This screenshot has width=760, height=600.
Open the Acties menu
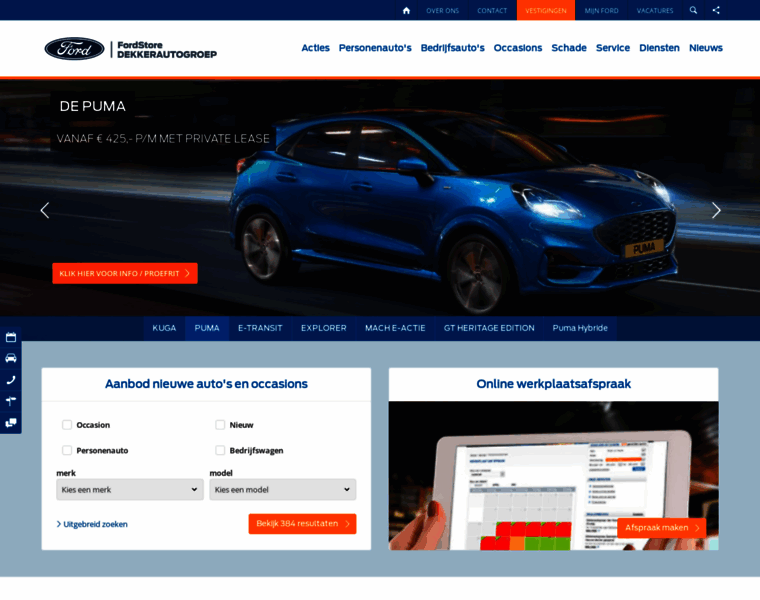pos(316,48)
